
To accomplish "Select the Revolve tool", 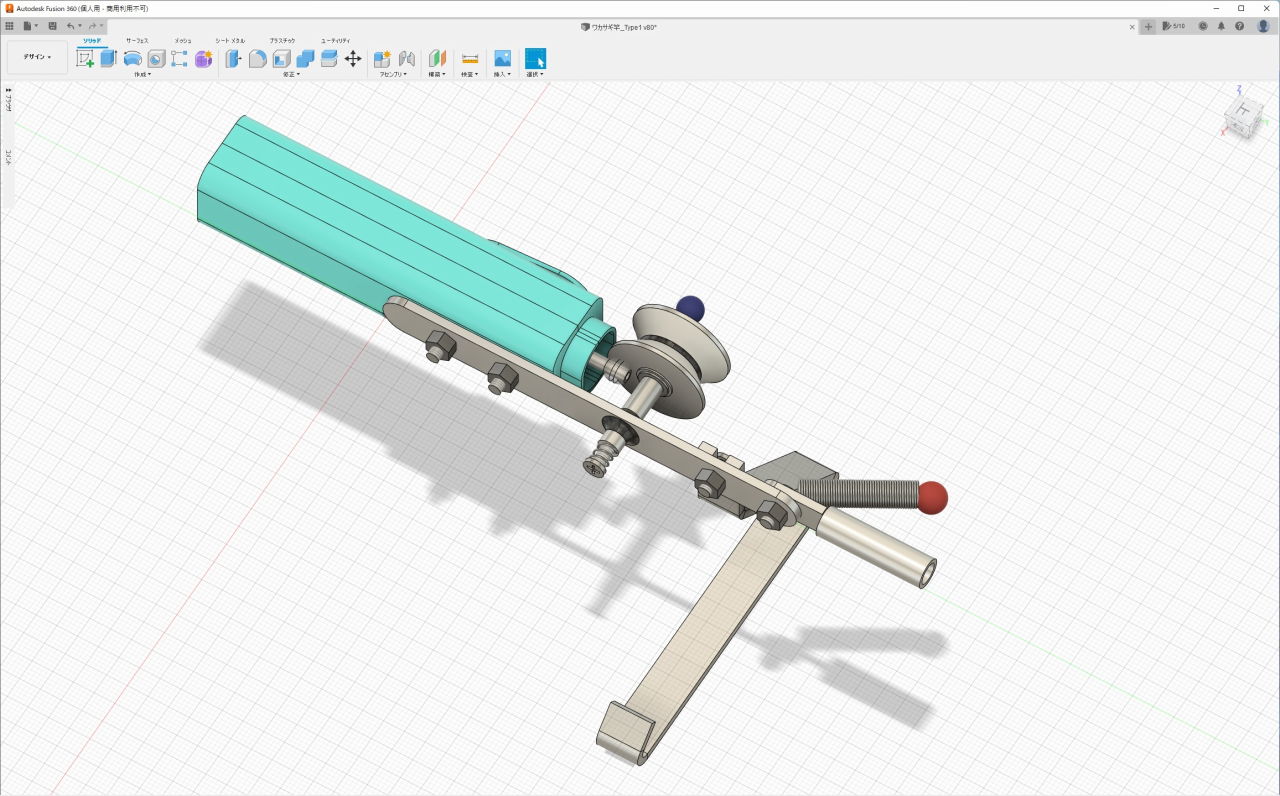I will 132,59.
